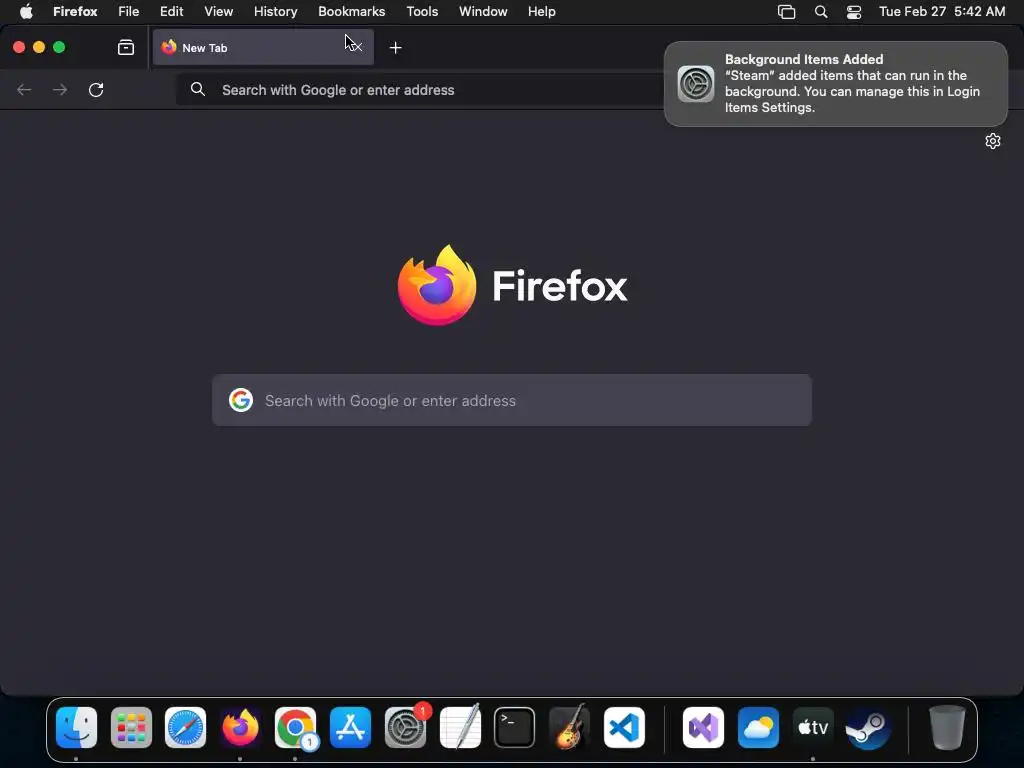Open App Store from the Dock
The image size is (1024, 768).
350,728
